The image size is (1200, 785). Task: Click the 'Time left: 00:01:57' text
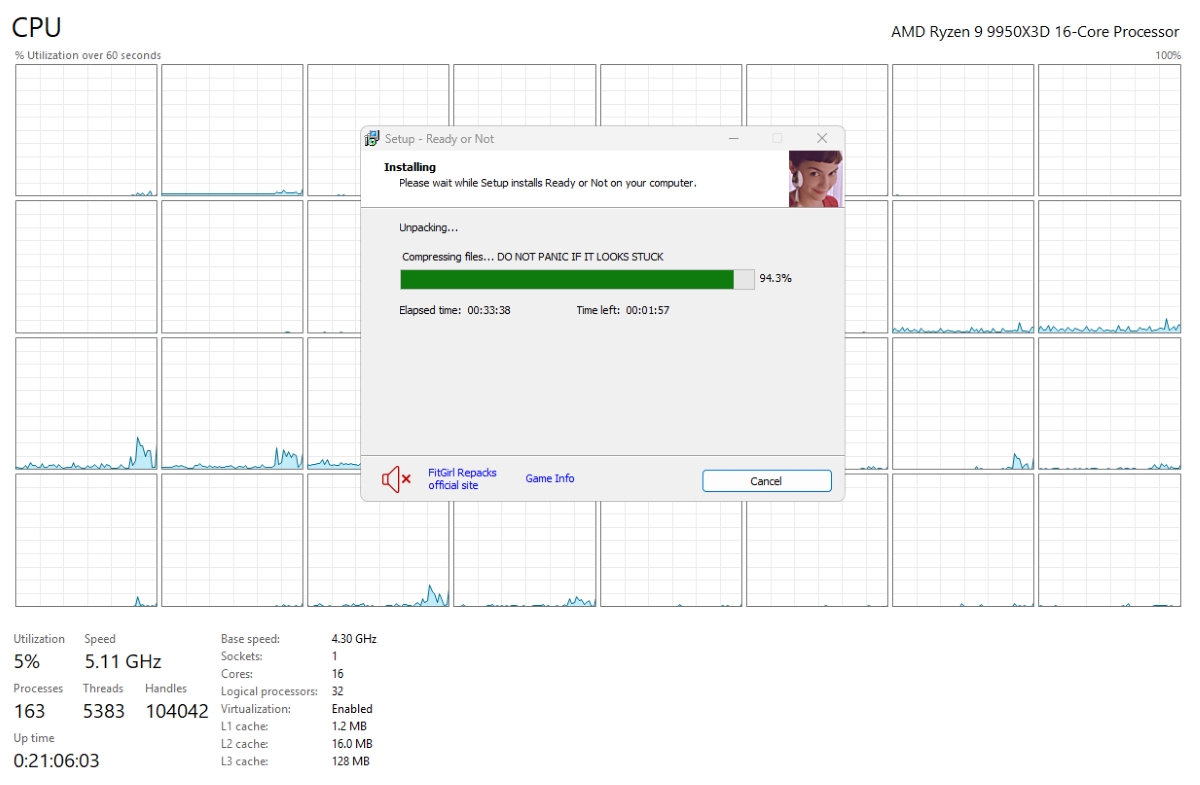[623, 310]
